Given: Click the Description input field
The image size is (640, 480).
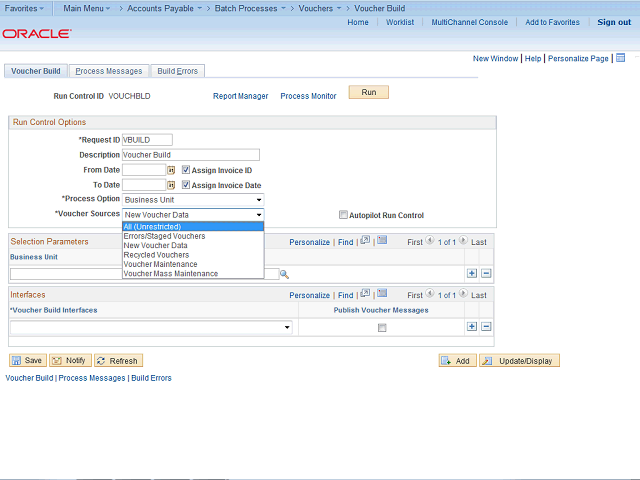Looking at the screenshot, I should click(191, 155).
